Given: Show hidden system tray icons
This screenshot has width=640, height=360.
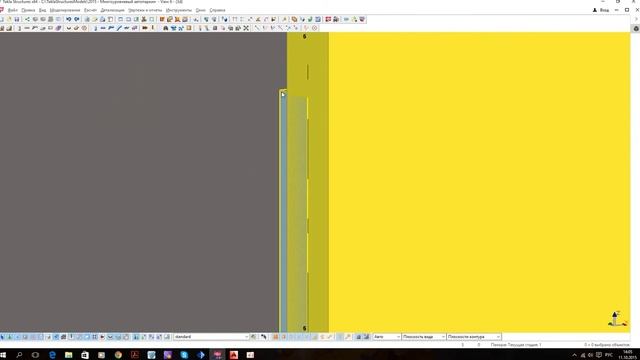Looking at the screenshot, I should coord(574,355).
